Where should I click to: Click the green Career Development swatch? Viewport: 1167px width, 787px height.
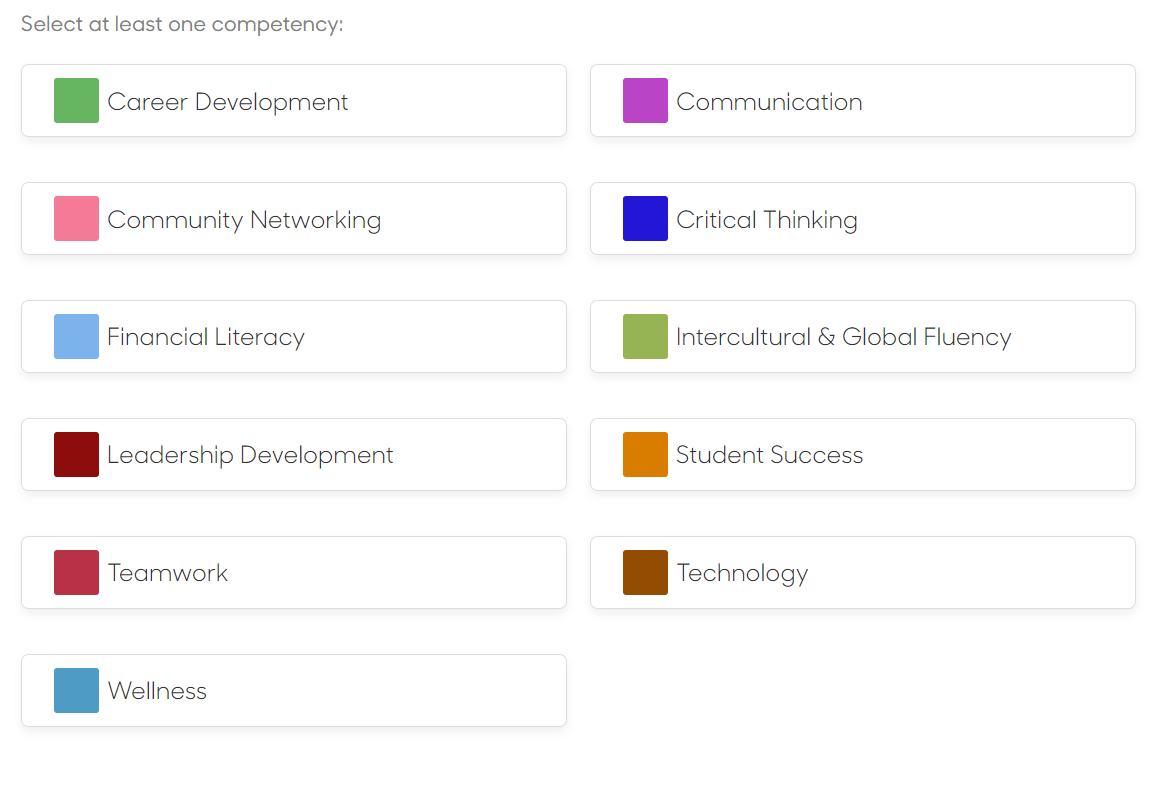click(77, 101)
